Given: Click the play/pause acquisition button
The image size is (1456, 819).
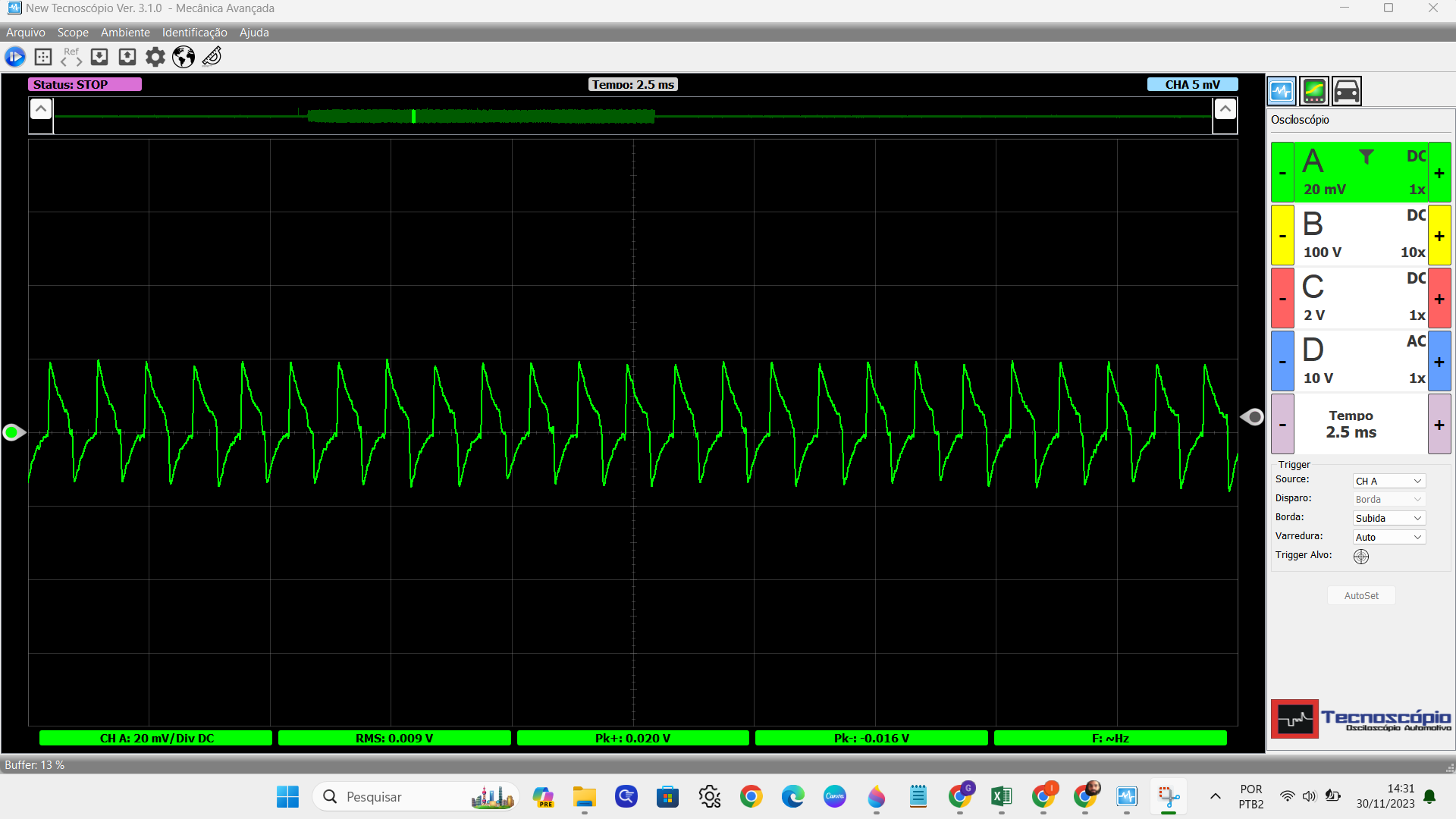Looking at the screenshot, I should tap(15, 57).
